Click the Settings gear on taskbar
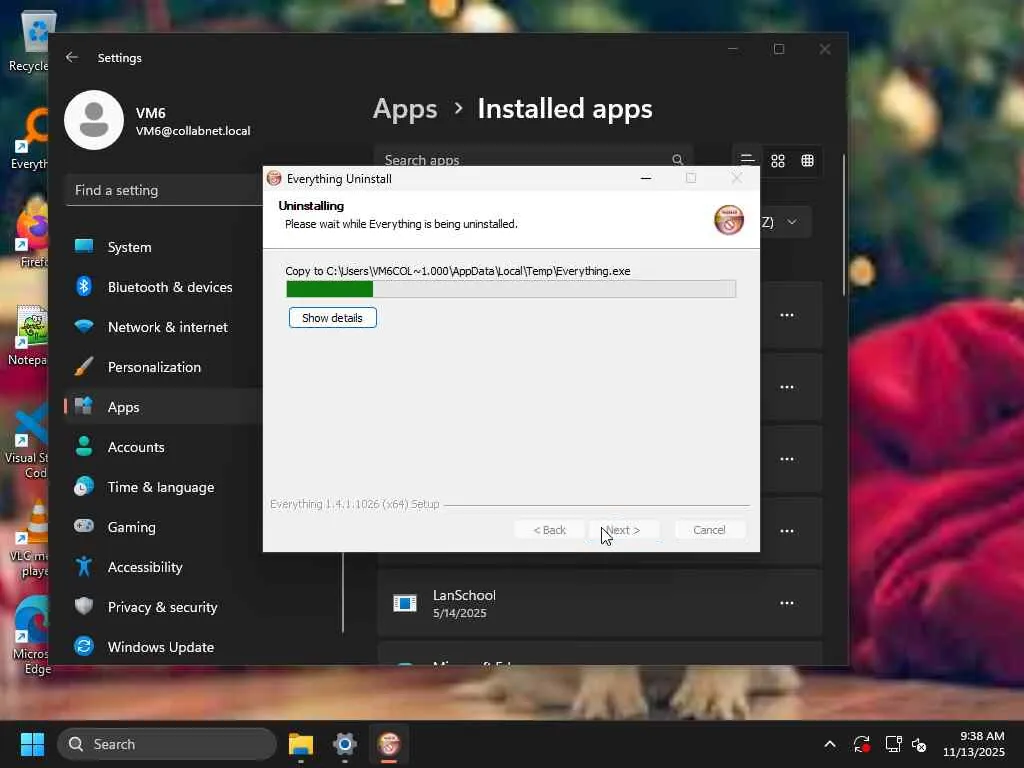Screen dimensions: 1024x768 [345, 744]
